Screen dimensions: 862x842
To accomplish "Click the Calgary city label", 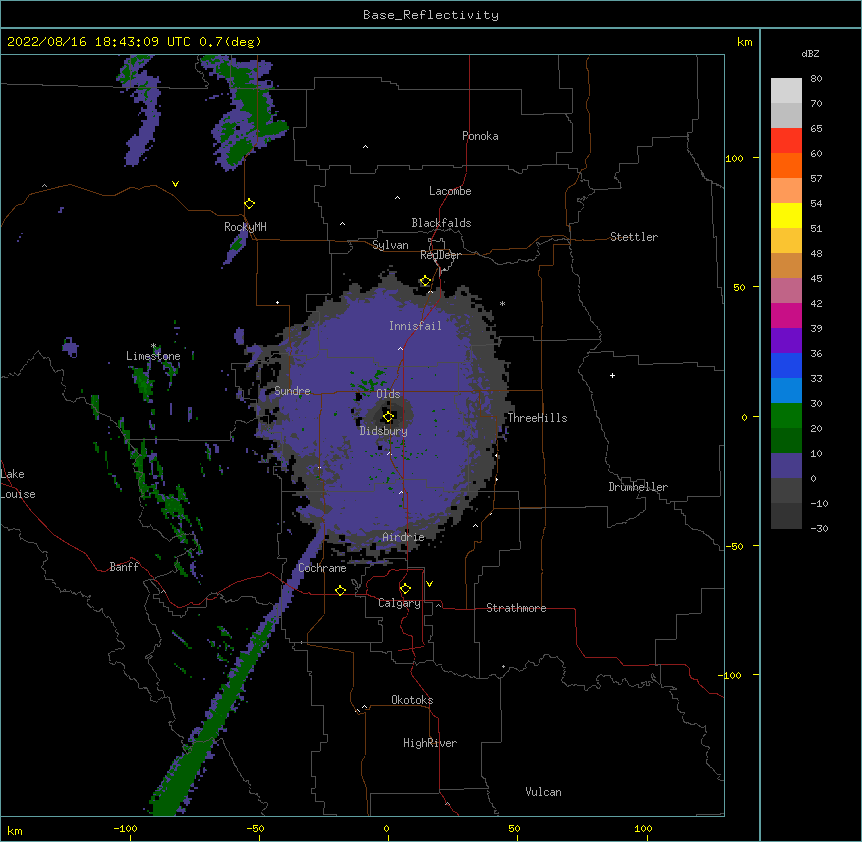I will click(399, 603).
